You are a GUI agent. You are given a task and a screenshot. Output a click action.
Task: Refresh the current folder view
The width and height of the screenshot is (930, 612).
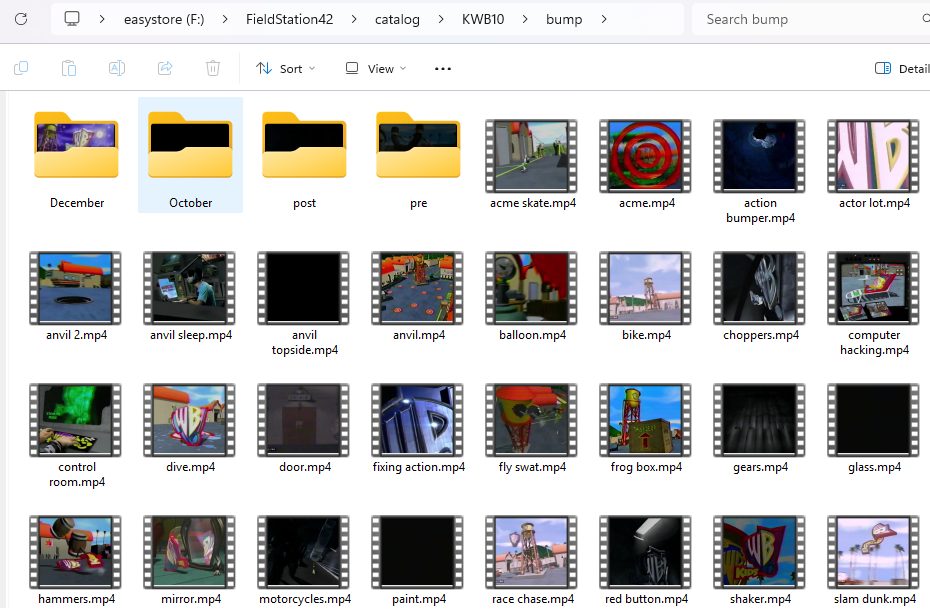(x=21, y=19)
